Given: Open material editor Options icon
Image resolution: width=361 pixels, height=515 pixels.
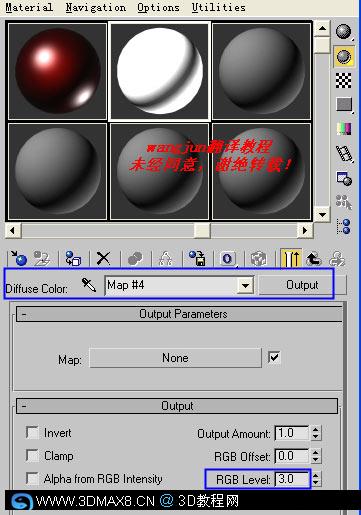Looking at the screenshot, I should click(344, 178).
